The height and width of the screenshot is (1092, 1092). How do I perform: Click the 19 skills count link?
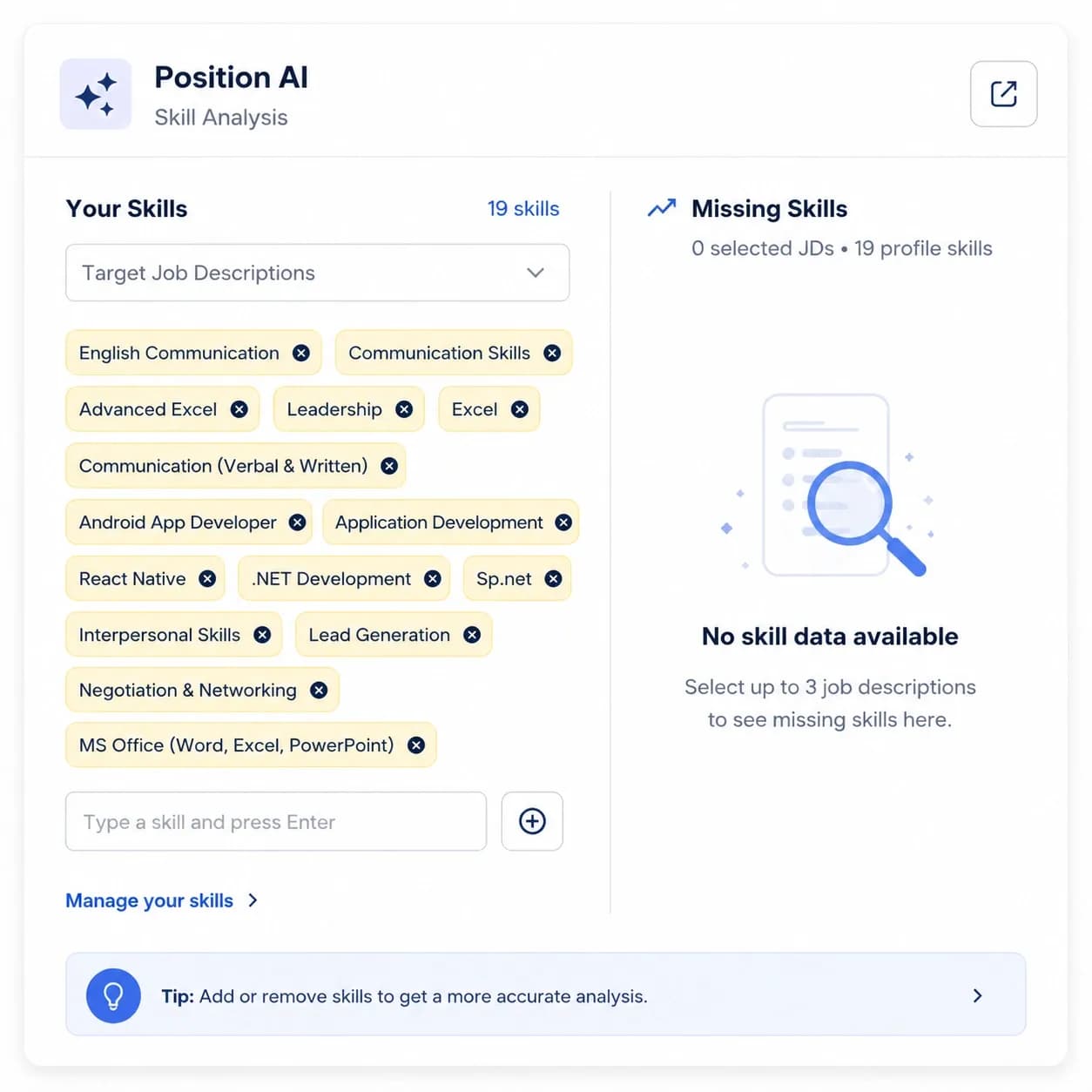[x=523, y=209]
